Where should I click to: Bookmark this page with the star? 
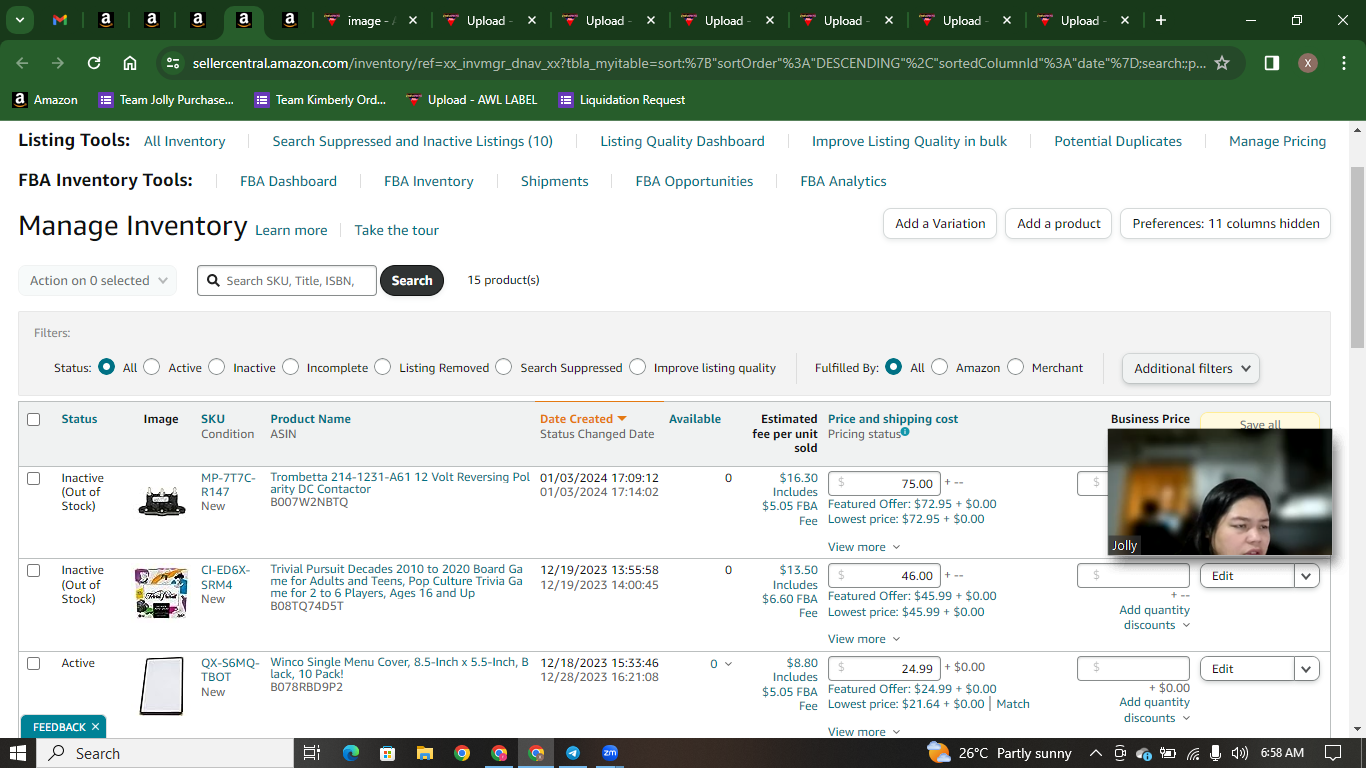[1221, 63]
